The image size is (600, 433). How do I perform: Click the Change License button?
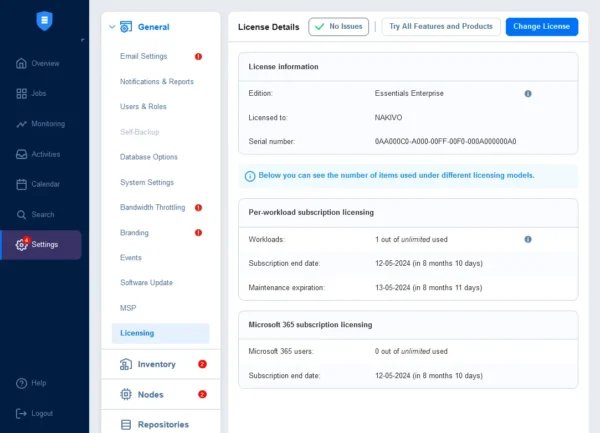pos(541,26)
